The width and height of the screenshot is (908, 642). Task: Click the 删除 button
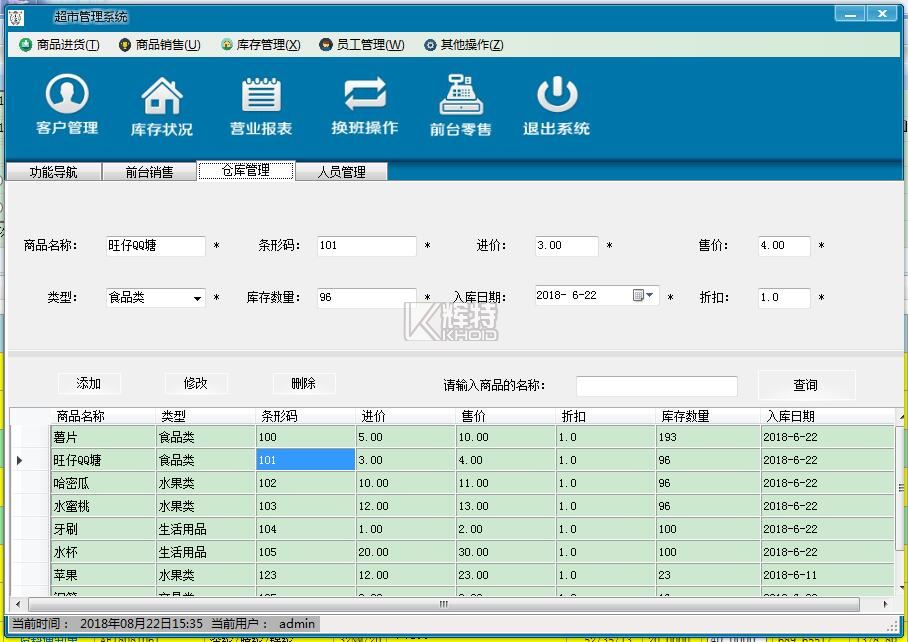point(303,384)
